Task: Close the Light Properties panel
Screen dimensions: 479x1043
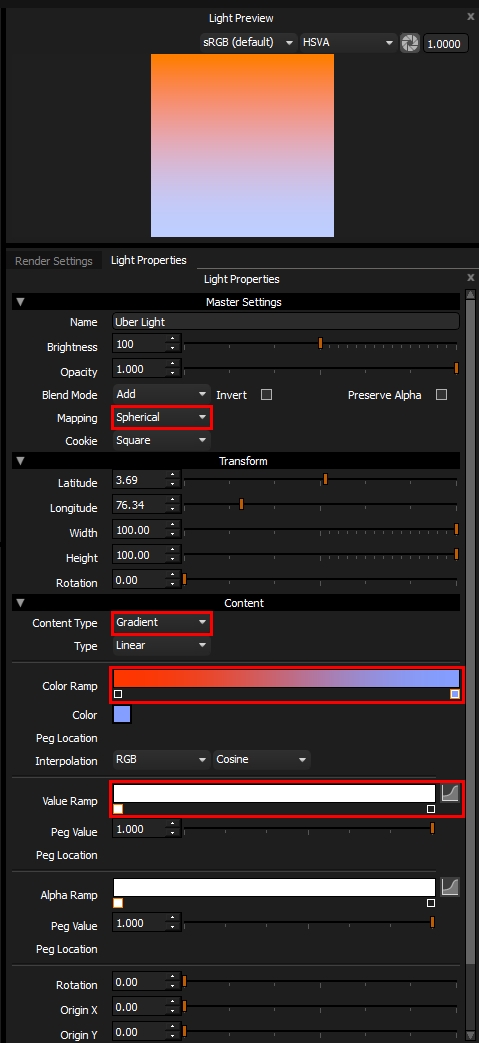Action: click(471, 278)
